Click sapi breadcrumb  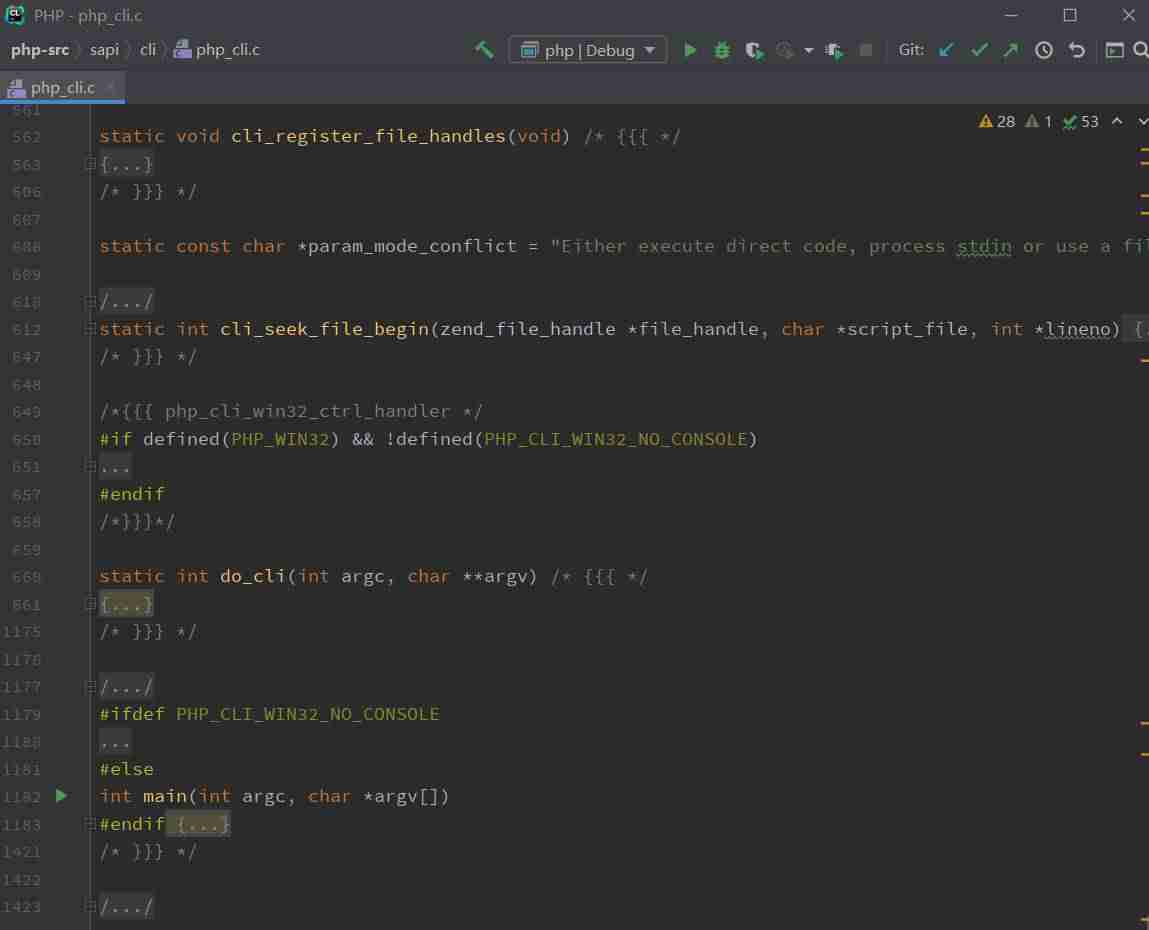click(104, 50)
